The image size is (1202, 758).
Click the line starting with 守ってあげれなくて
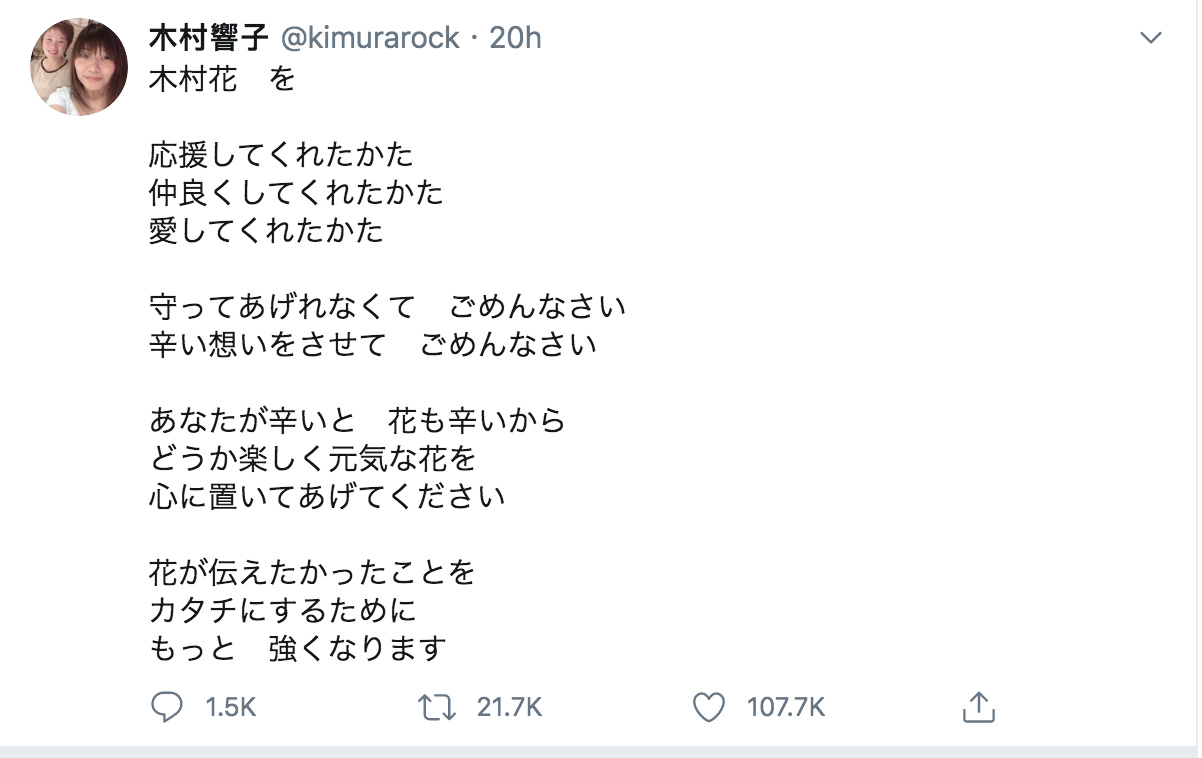387,306
